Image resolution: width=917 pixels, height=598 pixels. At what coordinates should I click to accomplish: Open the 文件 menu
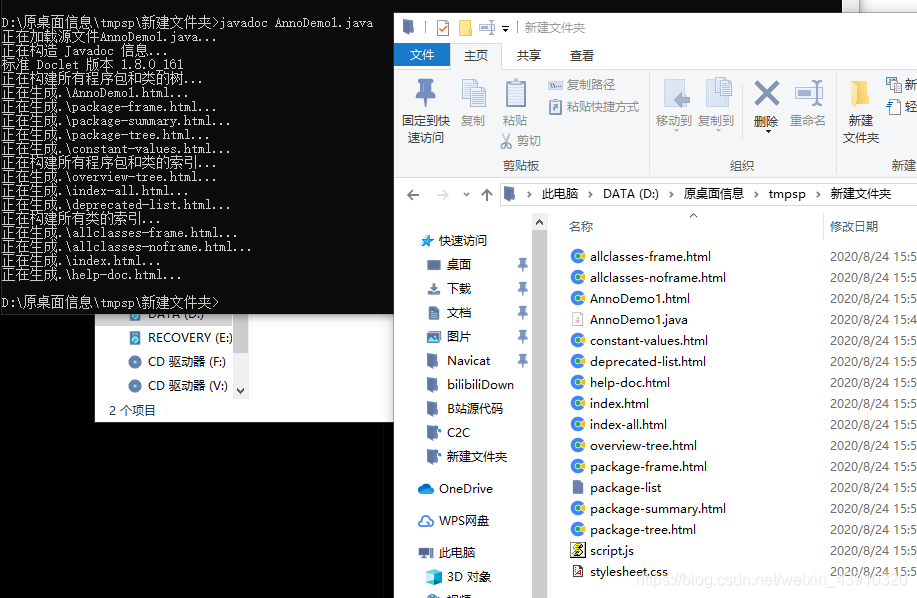pos(422,56)
